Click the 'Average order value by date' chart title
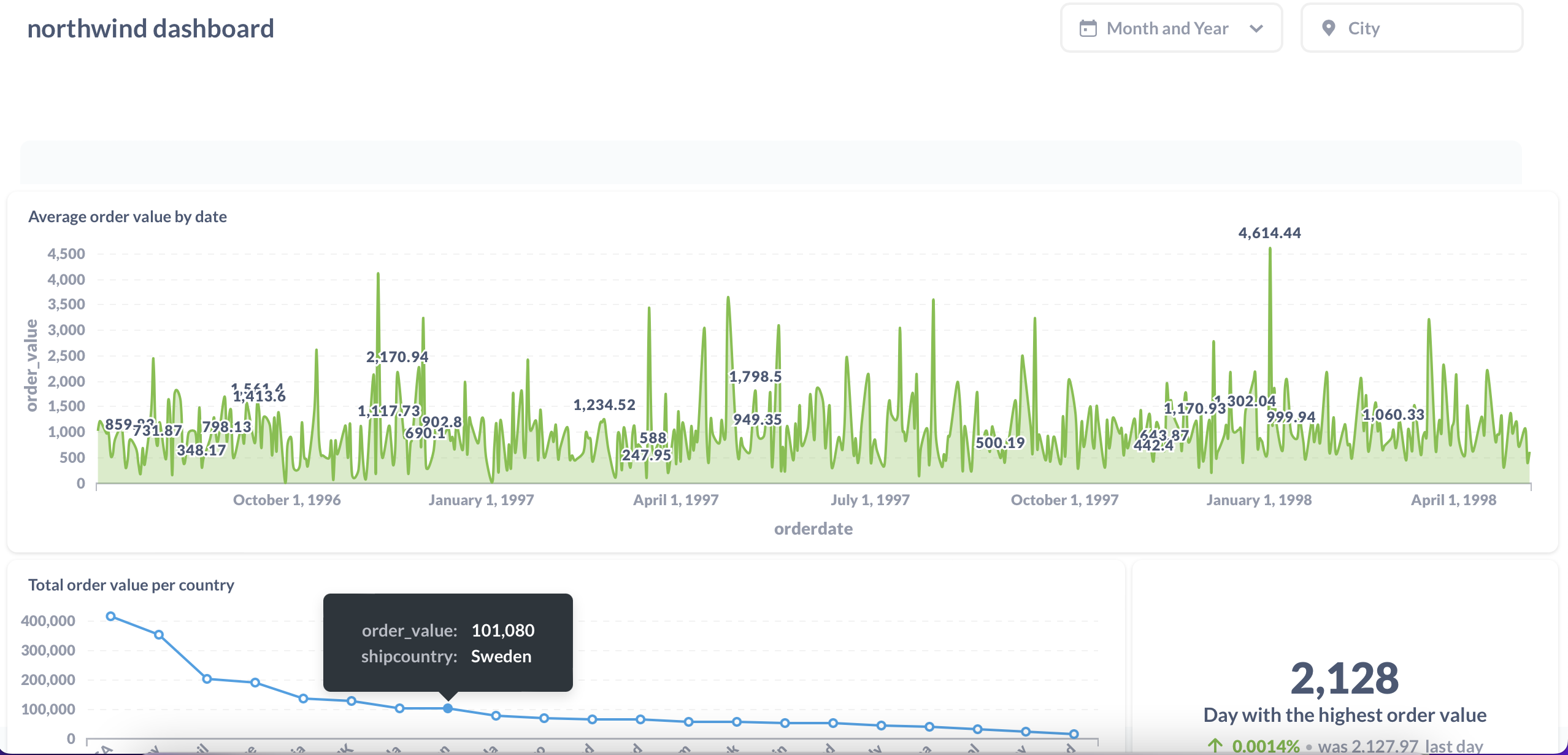 point(128,216)
